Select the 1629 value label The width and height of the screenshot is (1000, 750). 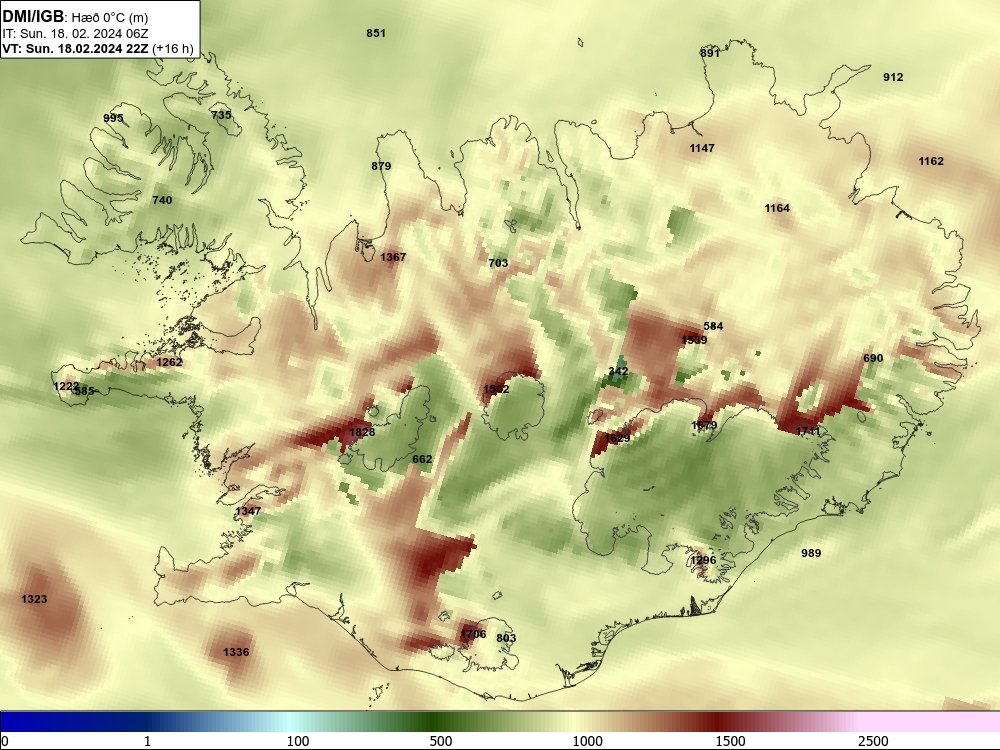[x=617, y=438]
